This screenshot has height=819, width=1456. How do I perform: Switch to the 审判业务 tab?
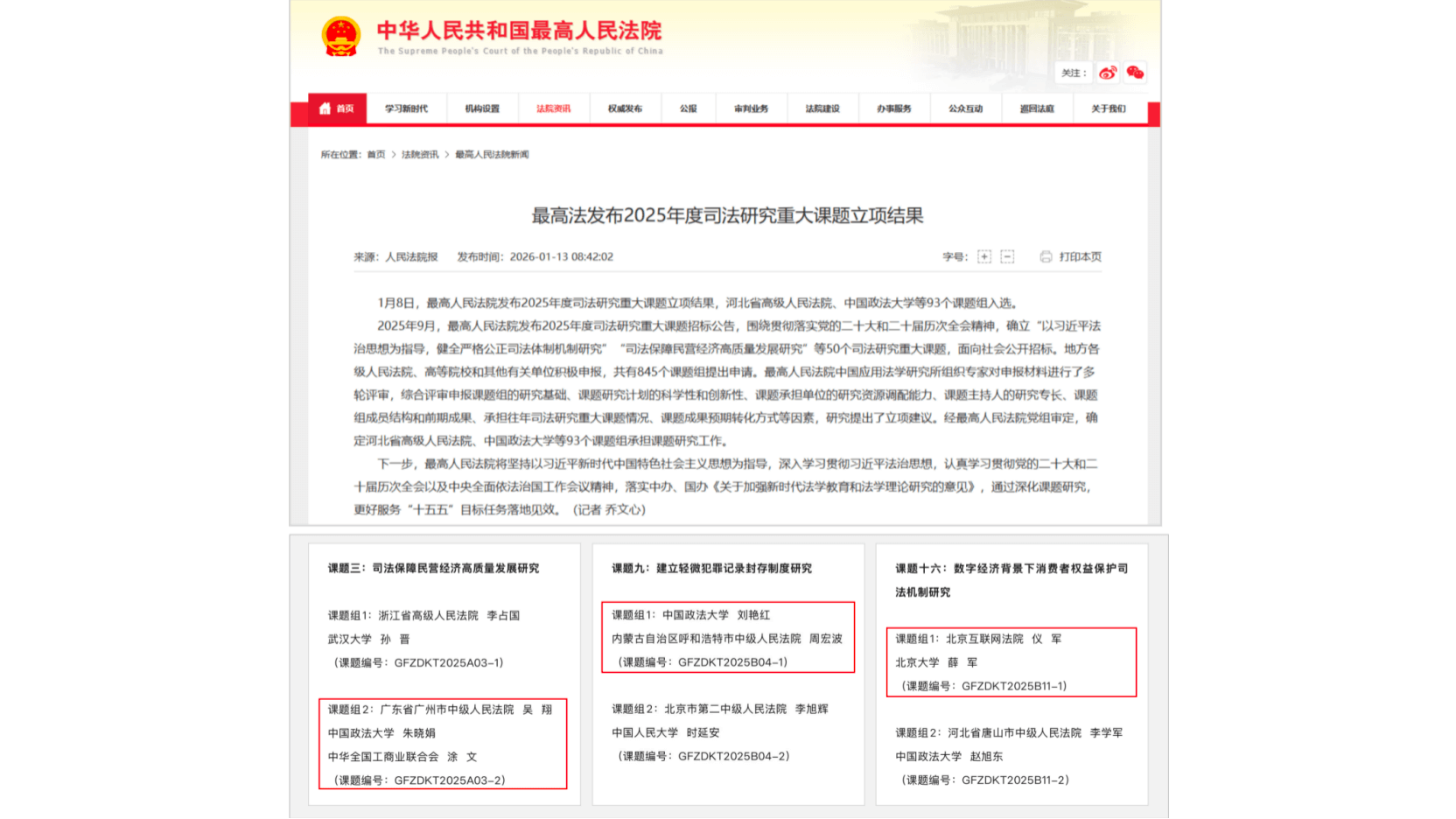(751, 108)
